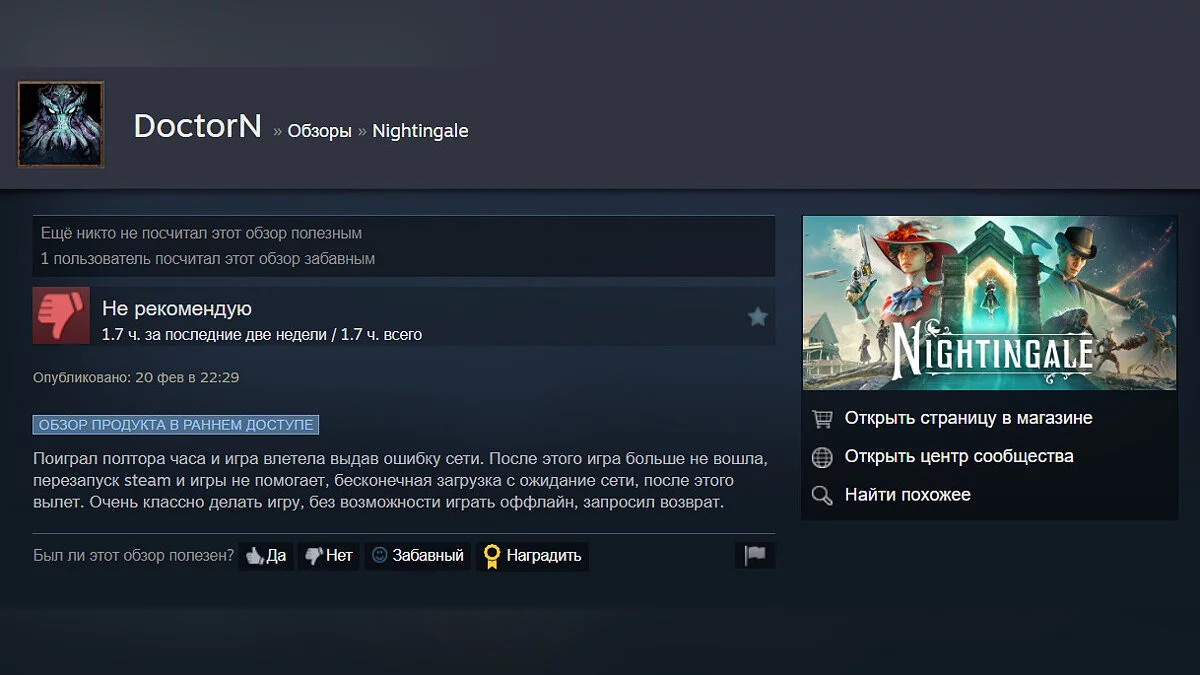Vote Нет on the review

328,556
